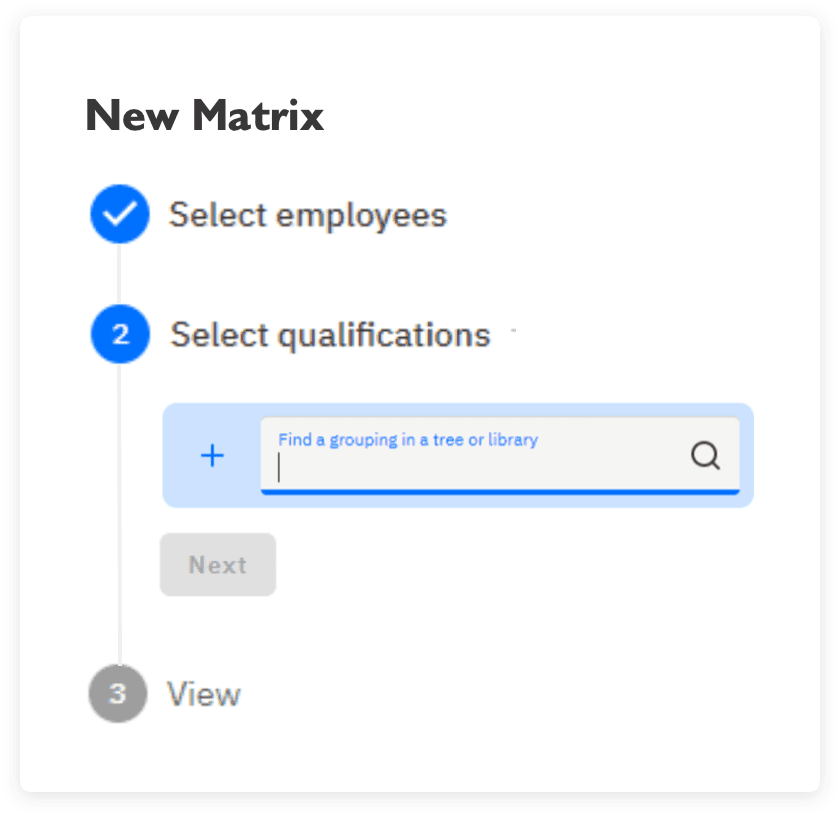This screenshot has width=840, height=816.
Task: Open the Select employees step
Action: coord(308,215)
